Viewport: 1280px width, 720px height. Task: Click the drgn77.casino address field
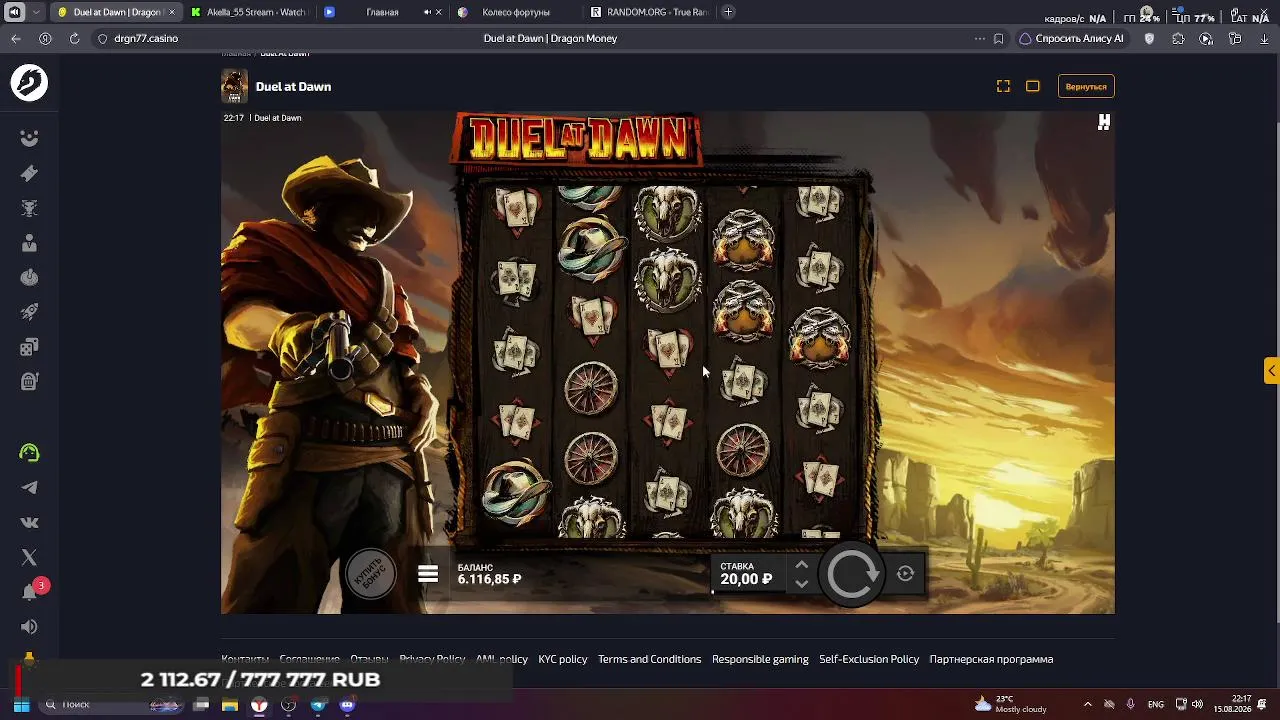point(146,38)
